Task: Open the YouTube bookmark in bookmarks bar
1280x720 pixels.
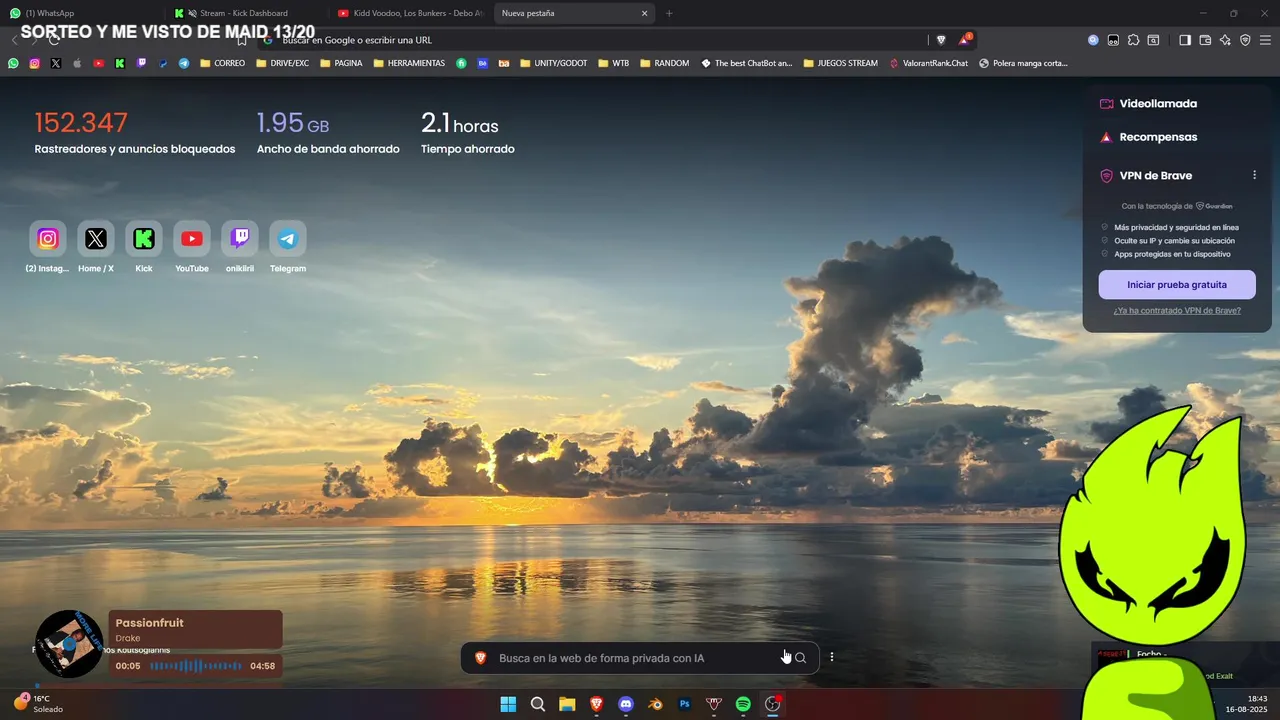Action: click(98, 63)
